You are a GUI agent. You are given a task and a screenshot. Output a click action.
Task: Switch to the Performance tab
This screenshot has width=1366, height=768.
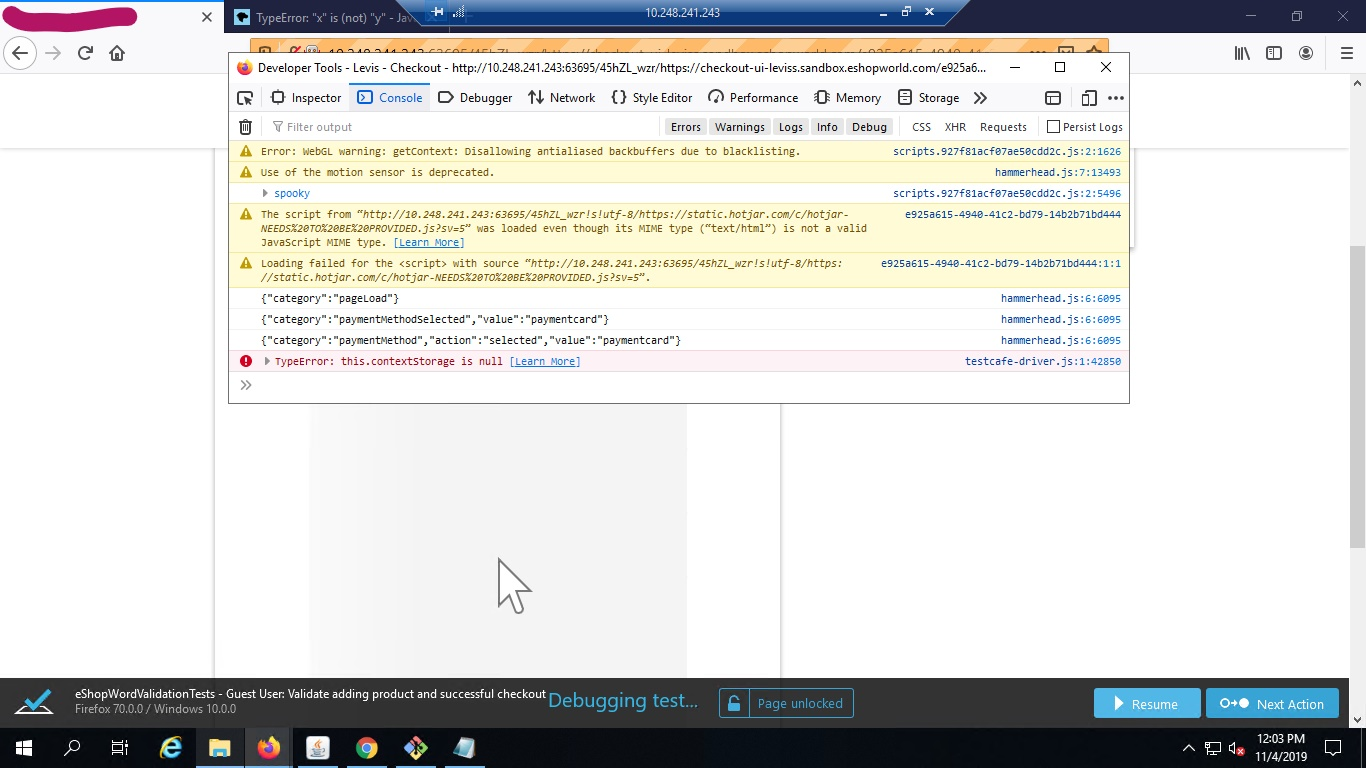click(x=753, y=97)
